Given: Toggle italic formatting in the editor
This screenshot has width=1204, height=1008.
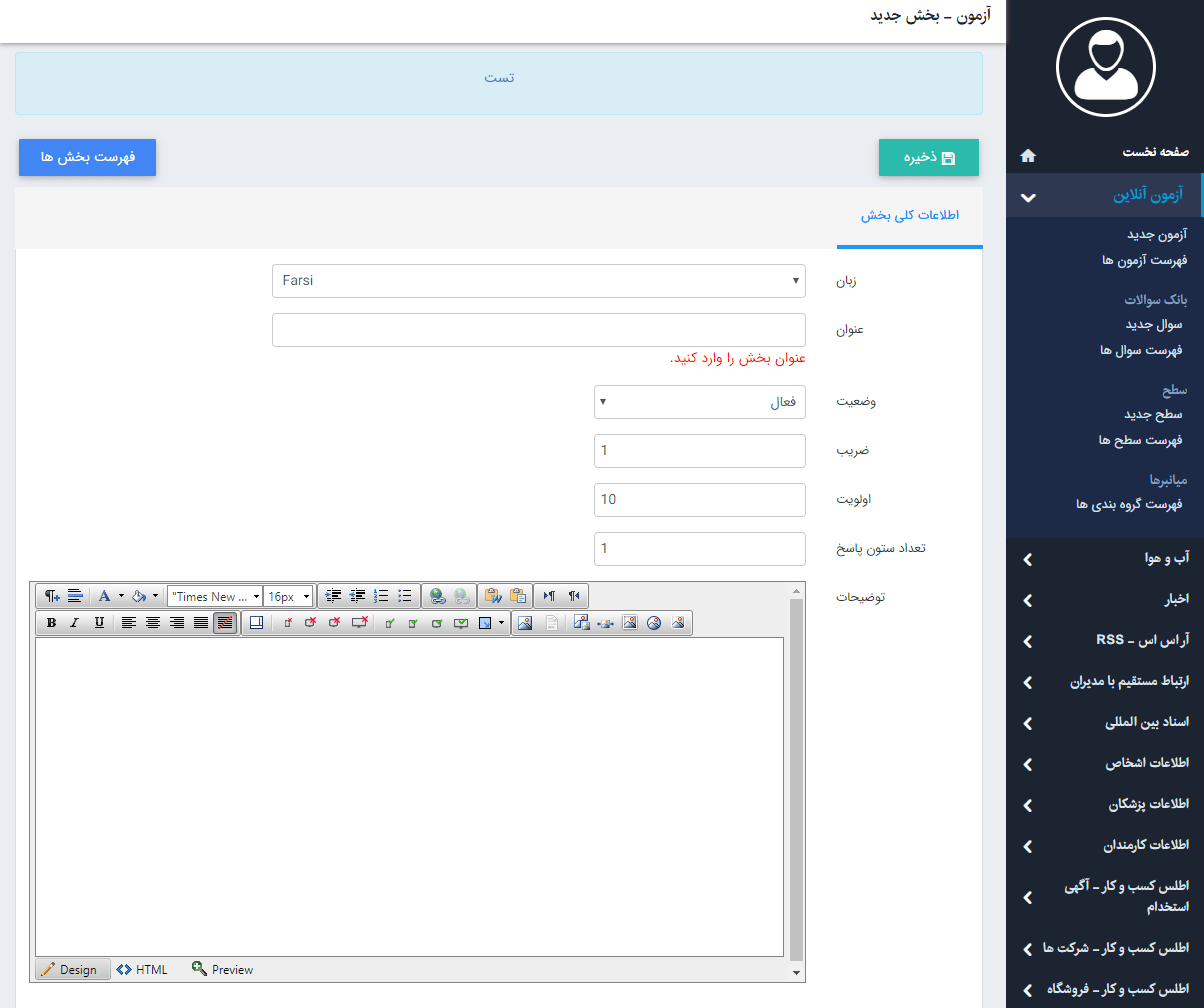Looking at the screenshot, I should coord(74,623).
